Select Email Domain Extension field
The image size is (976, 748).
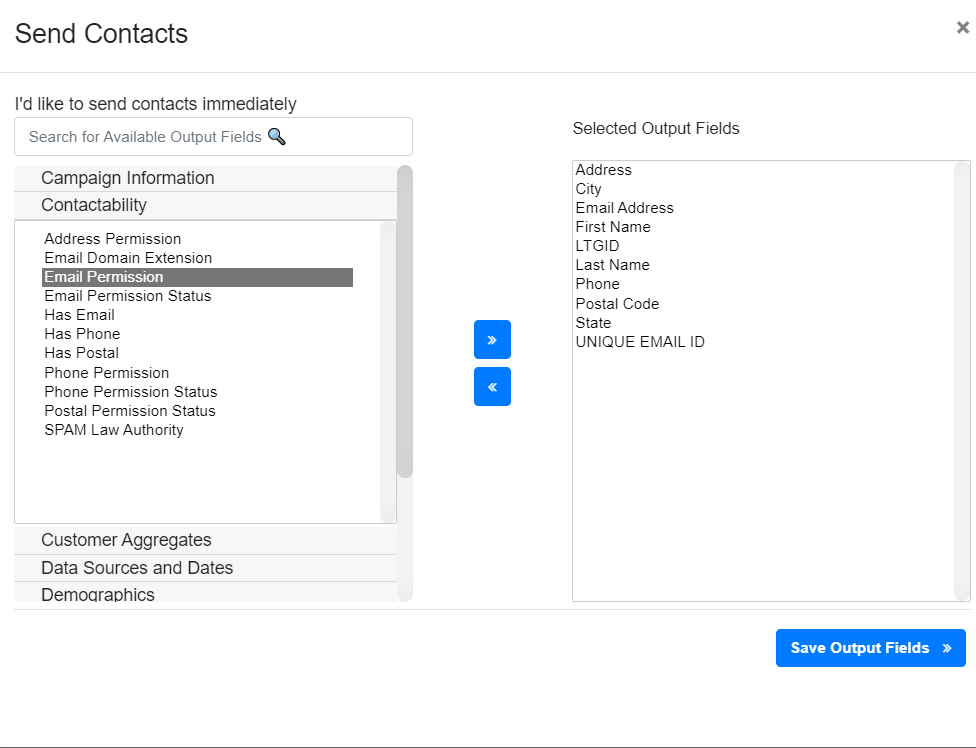tap(128, 258)
